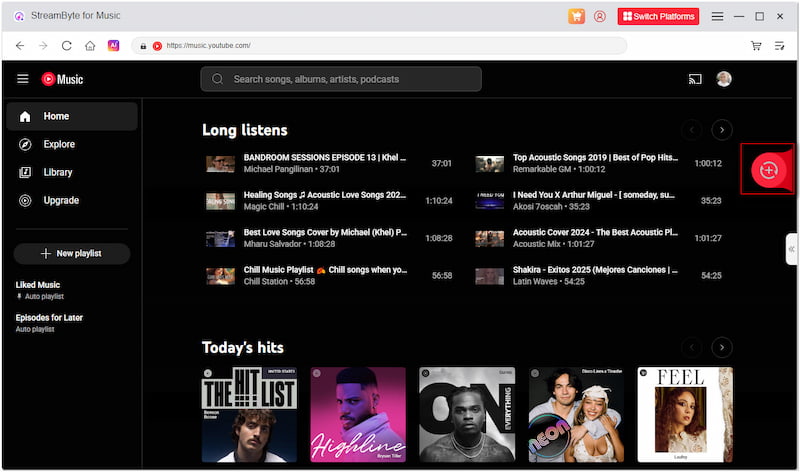This screenshot has height=472, width=800.
Task: Click the red add-to-convert floating button
Action: tap(768, 170)
